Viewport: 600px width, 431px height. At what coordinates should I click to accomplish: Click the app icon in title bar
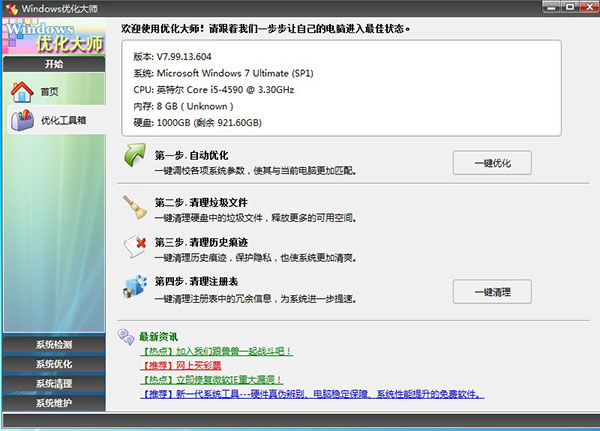point(11,10)
